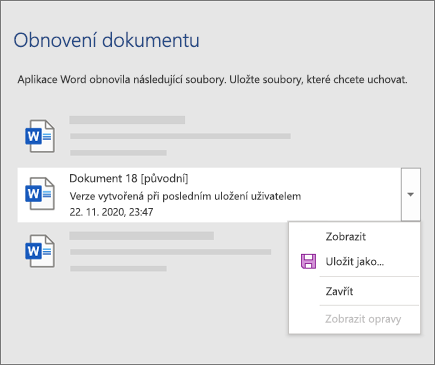The width and height of the screenshot is (435, 365).
Task: Select the Dokument 18 [původní] title
Action: click(129, 179)
